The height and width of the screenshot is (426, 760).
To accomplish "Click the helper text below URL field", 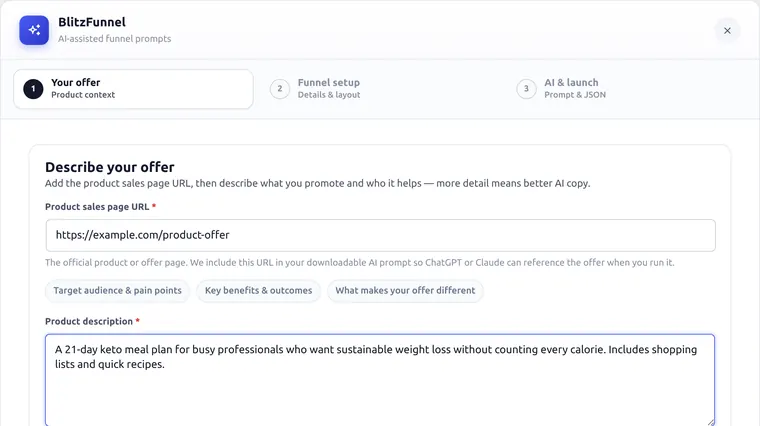I will (360, 263).
